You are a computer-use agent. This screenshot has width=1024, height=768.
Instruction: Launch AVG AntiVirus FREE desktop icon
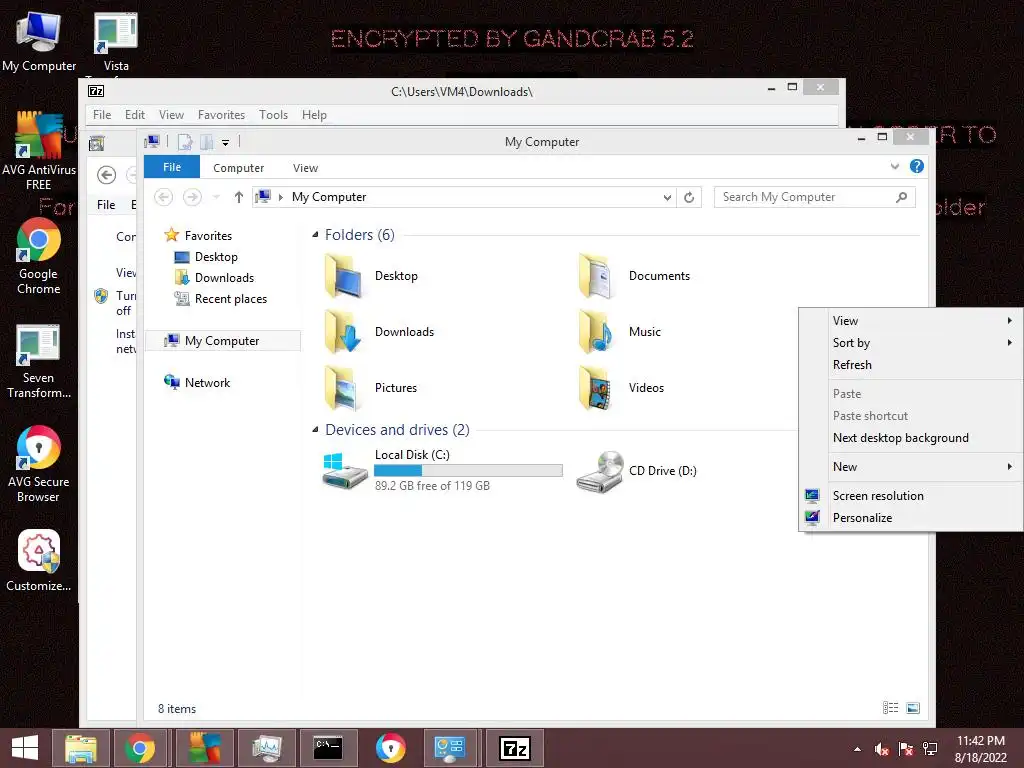click(x=39, y=150)
